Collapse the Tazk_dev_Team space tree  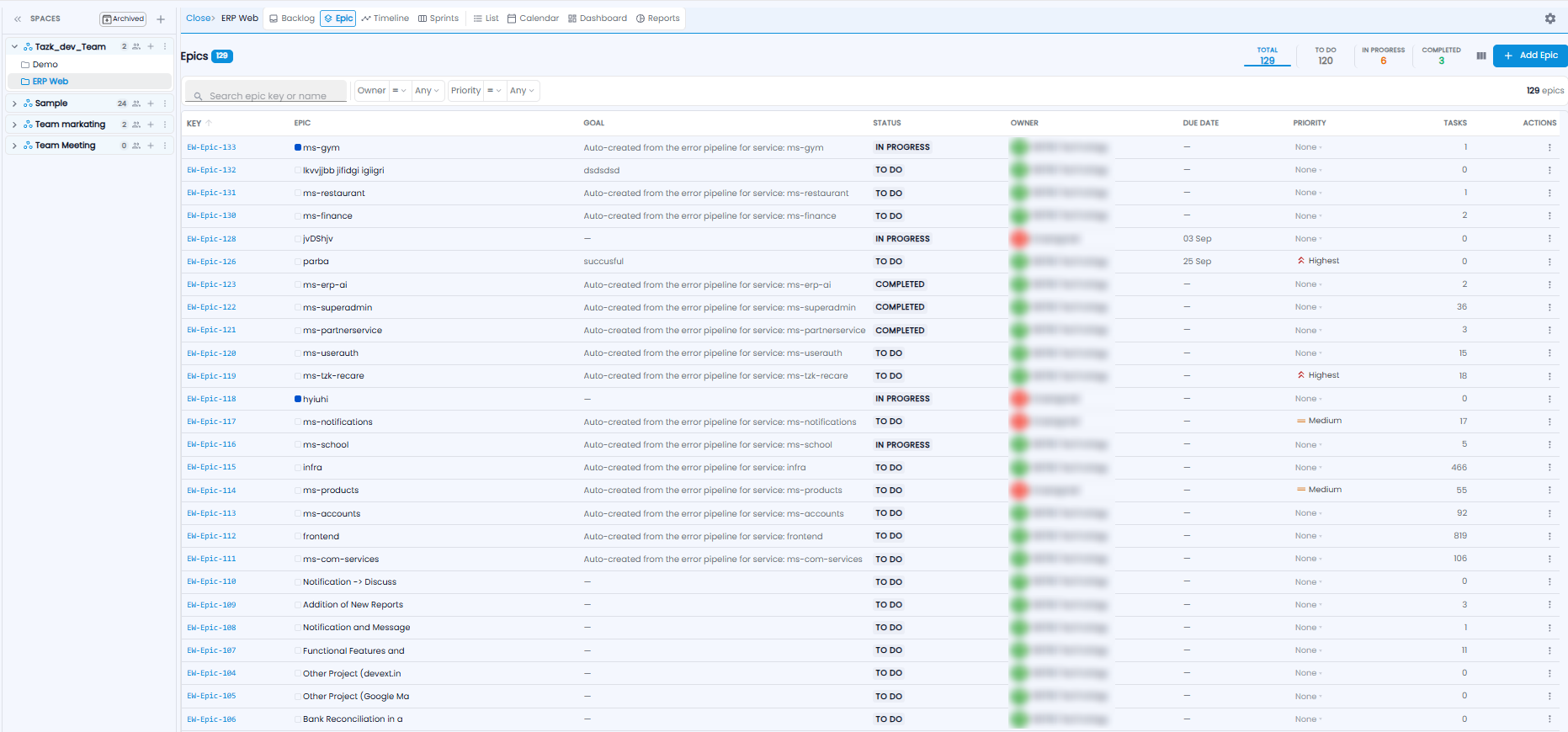click(14, 47)
